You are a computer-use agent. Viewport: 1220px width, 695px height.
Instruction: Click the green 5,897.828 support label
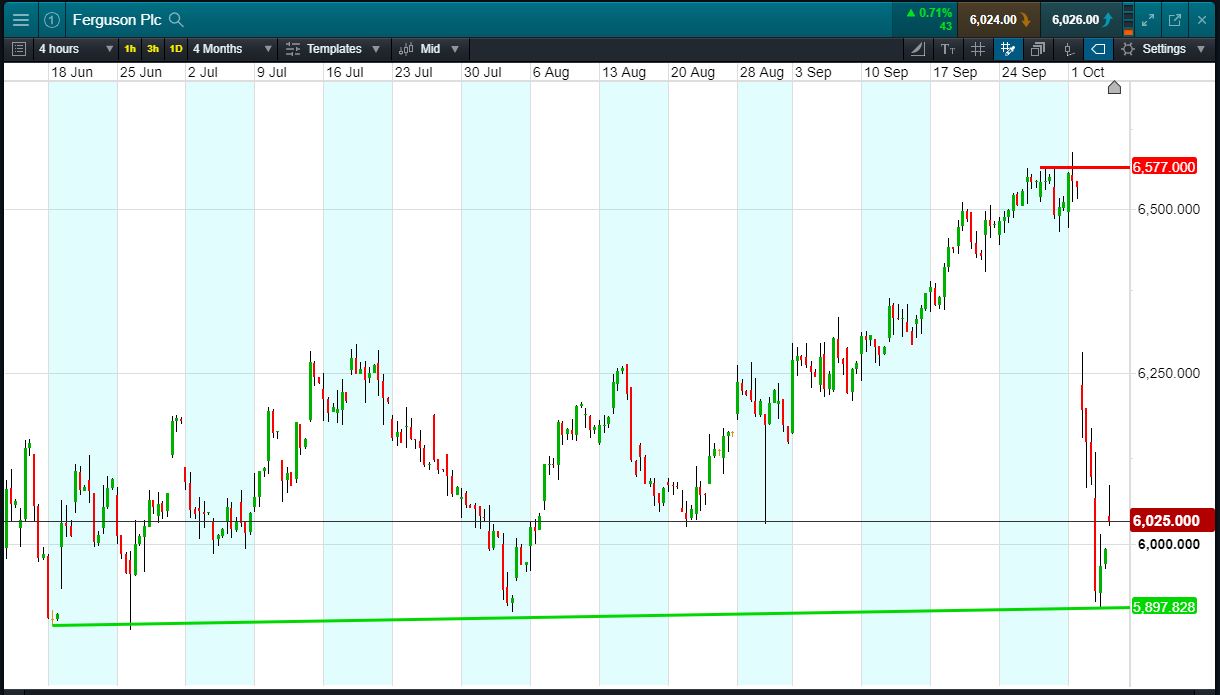1164,607
